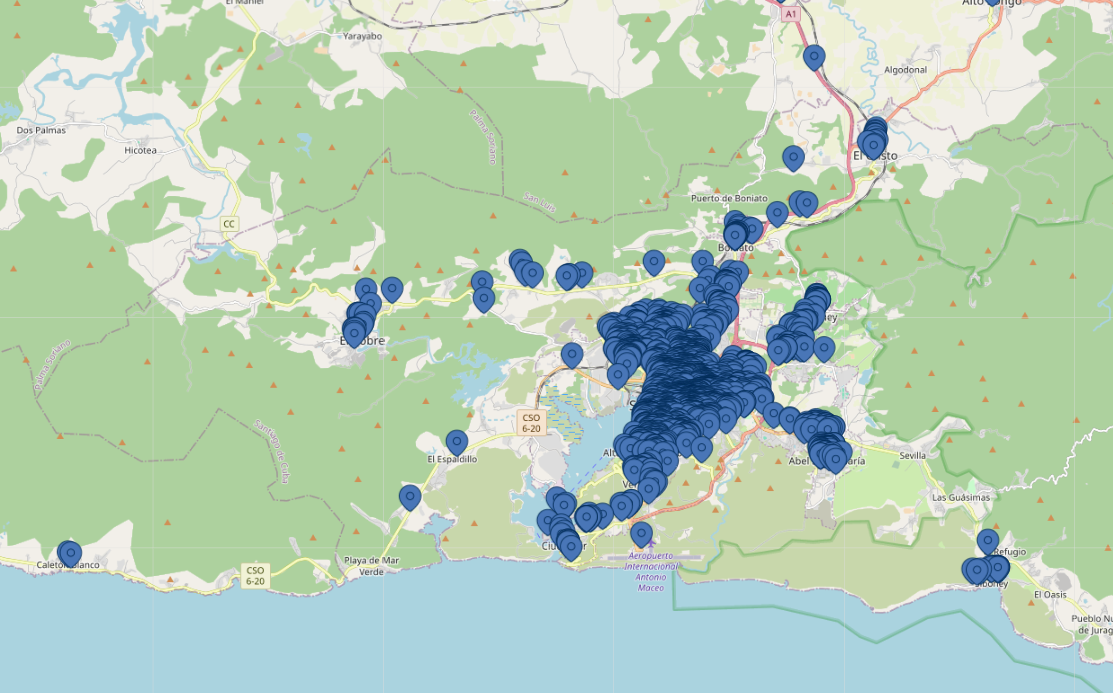
Task: Click the Sevilla place label
Action: pyautogui.click(x=912, y=455)
